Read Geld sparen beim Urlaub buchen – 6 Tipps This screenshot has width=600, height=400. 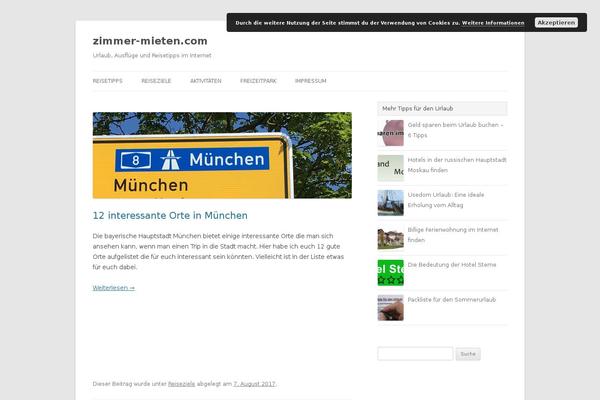click(x=455, y=130)
